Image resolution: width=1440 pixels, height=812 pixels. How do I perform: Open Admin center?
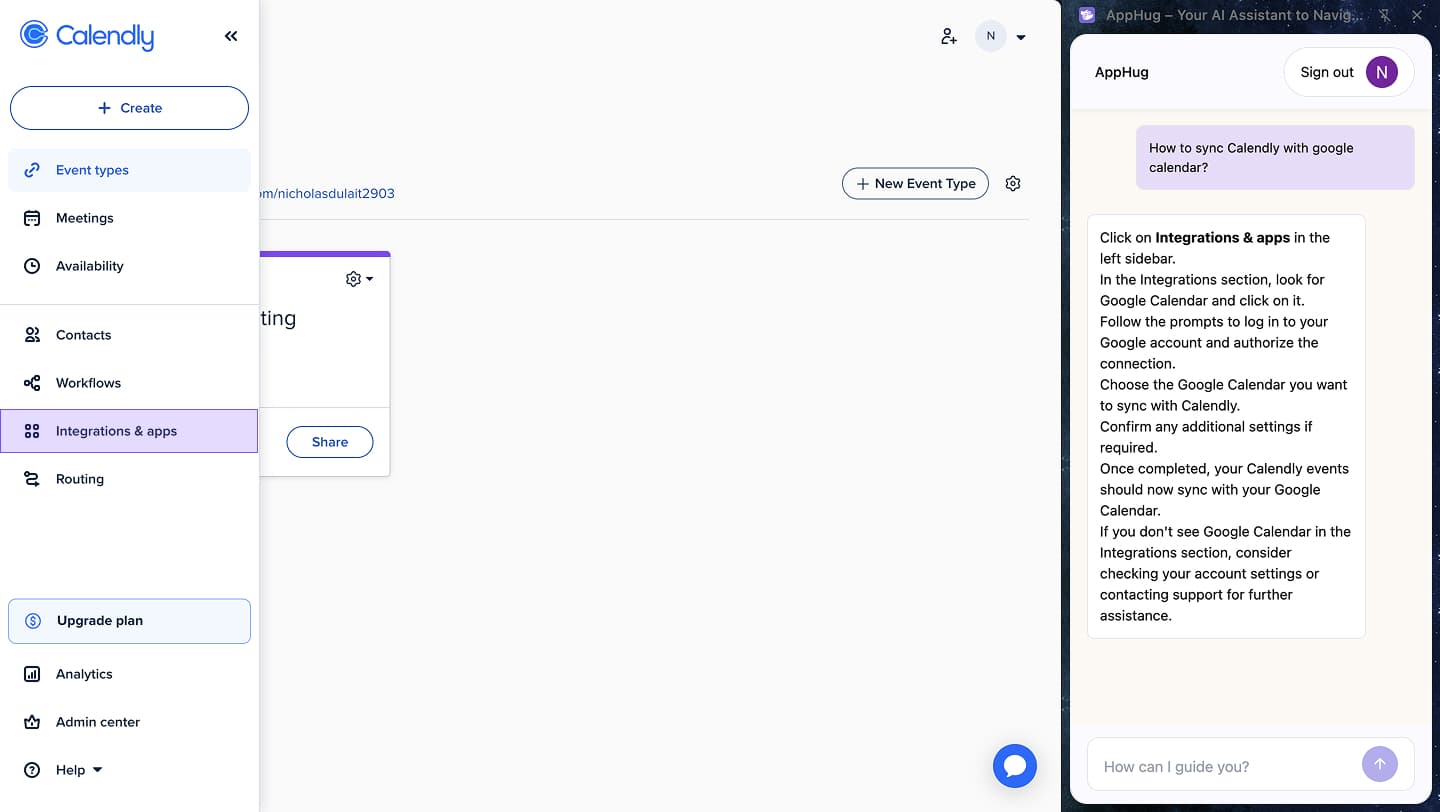[x=129, y=722]
